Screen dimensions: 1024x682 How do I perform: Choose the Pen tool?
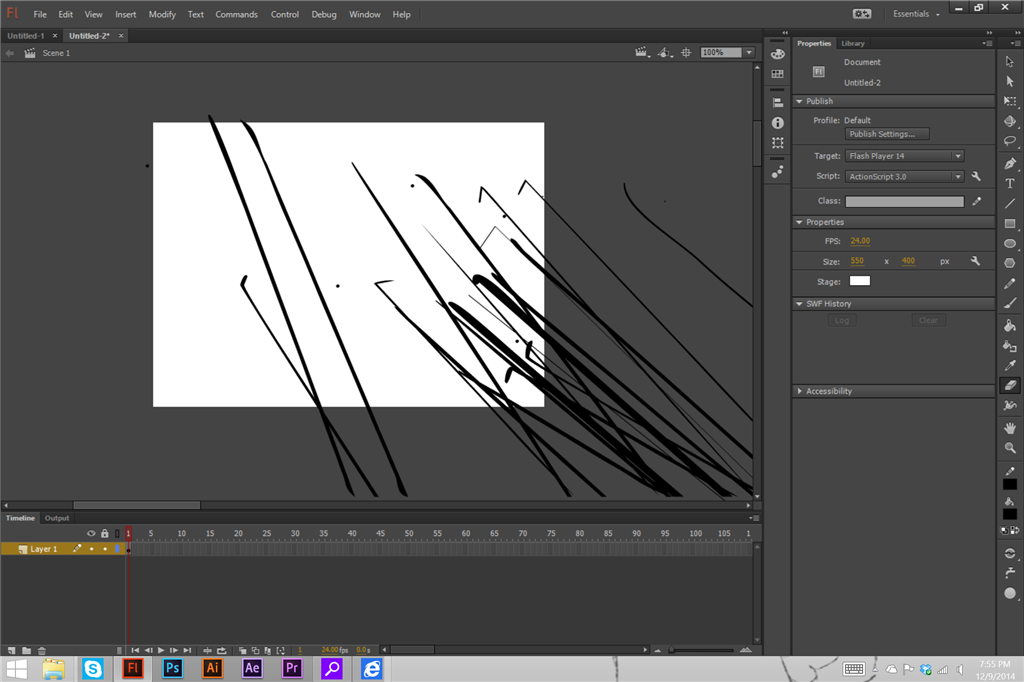1010,163
